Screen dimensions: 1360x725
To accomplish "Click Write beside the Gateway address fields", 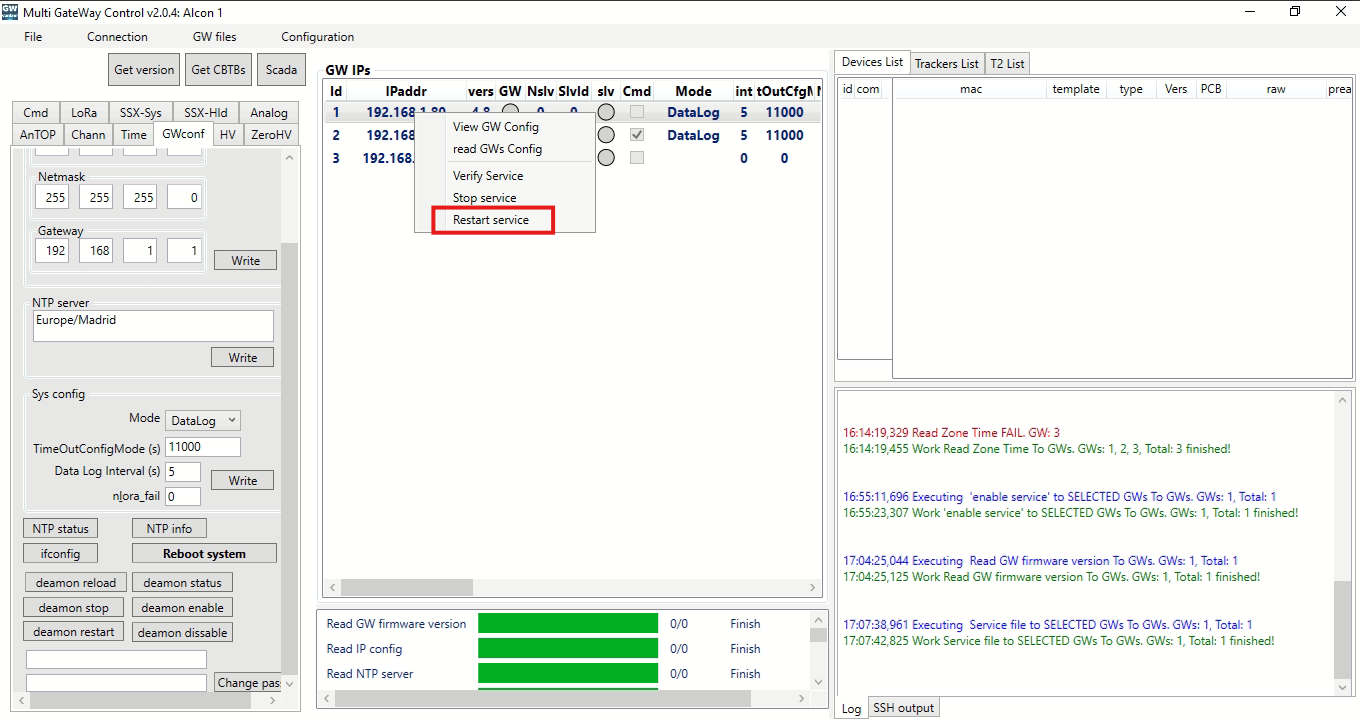I will click(246, 260).
